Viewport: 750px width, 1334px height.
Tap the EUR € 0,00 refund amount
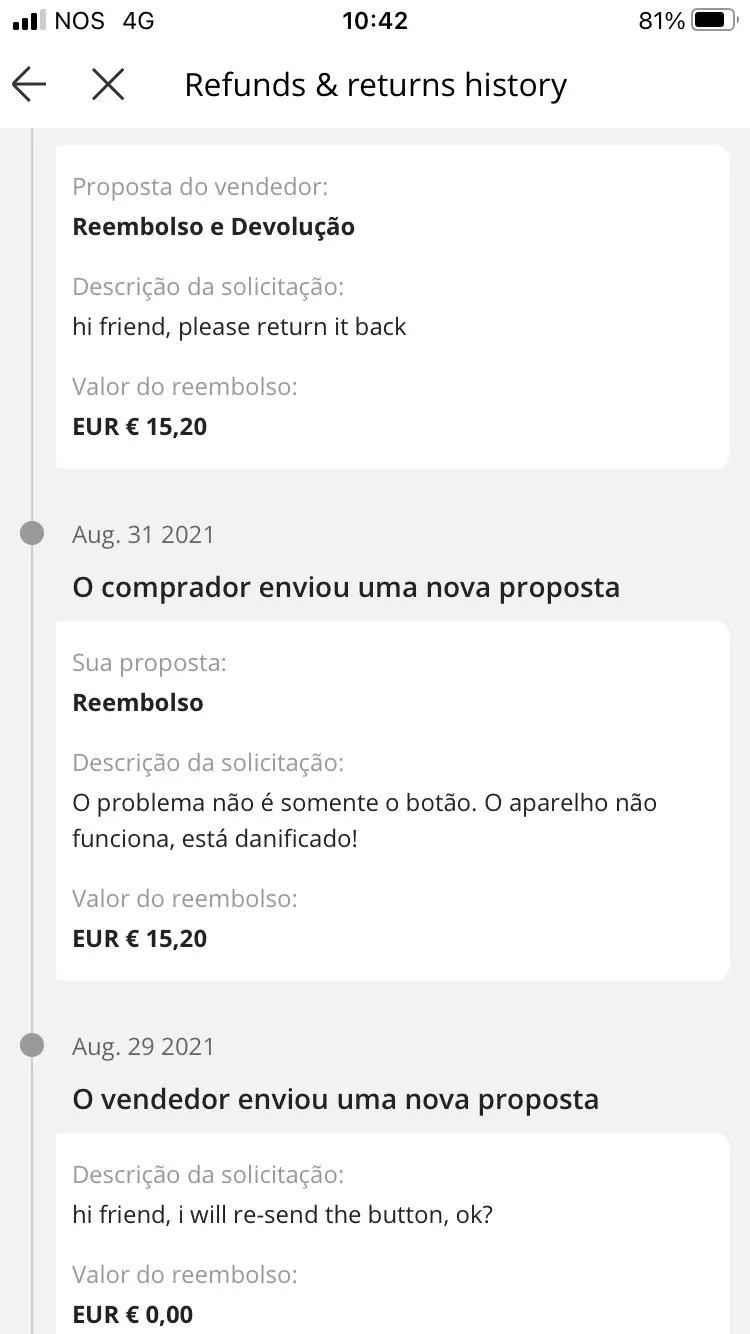point(133,1314)
